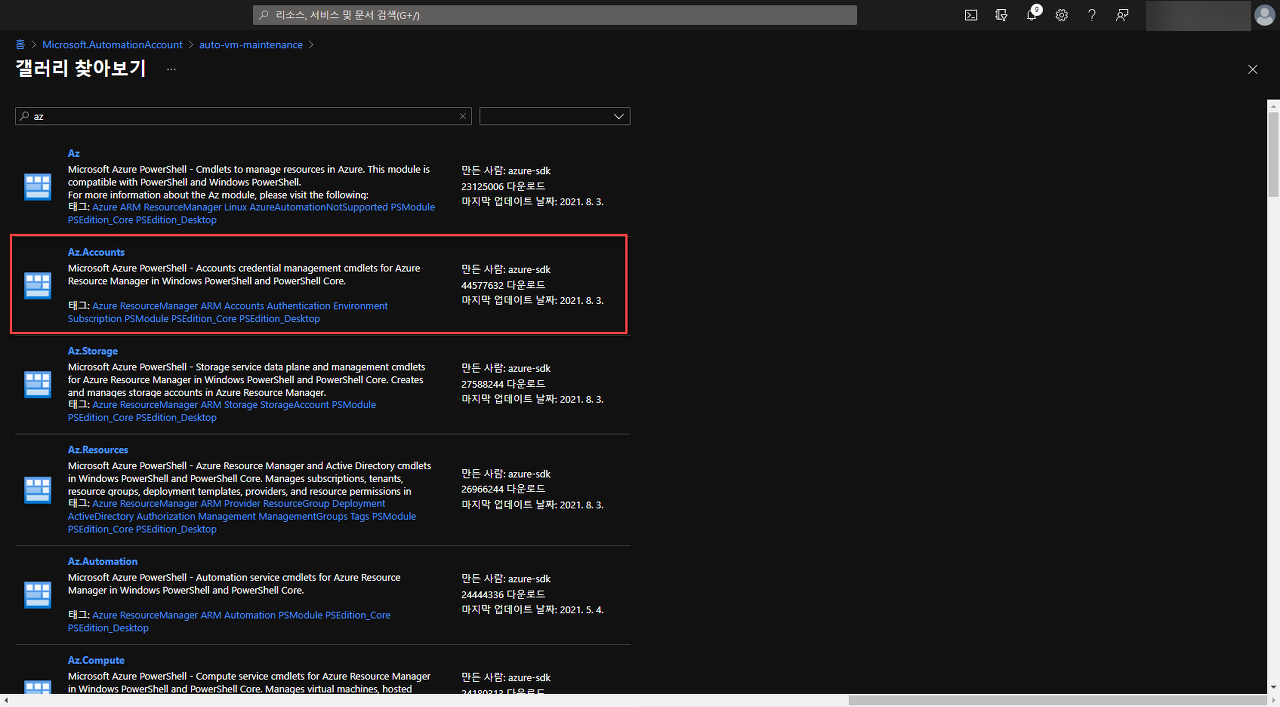Image resolution: width=1280 pixels, height=707 pixels.
Task: Close the gallery browse blade
Action: point(1252,69)
